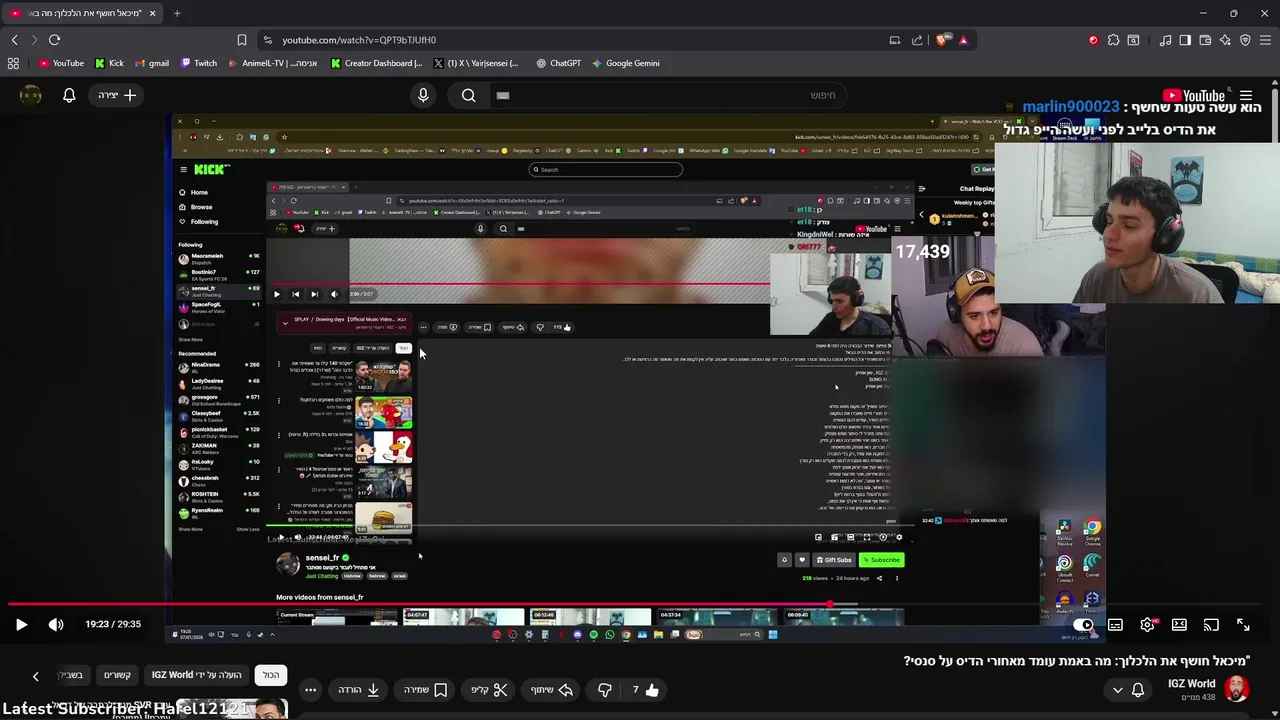The width and height of the screenshot is (1280, 720).
Task: Open the extensions puzzle-piece menu
Action: point(1113,40)
